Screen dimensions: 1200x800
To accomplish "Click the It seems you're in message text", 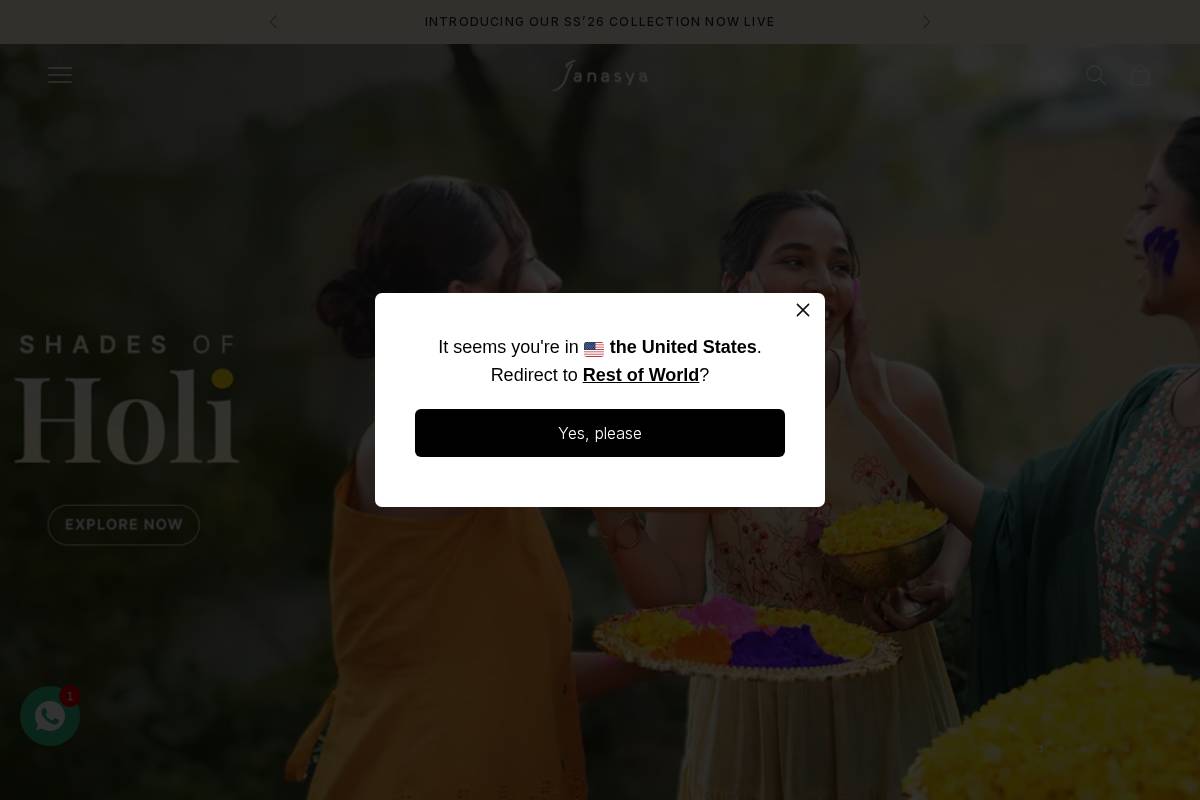I will pyautogui.click(x=508, y=347).
